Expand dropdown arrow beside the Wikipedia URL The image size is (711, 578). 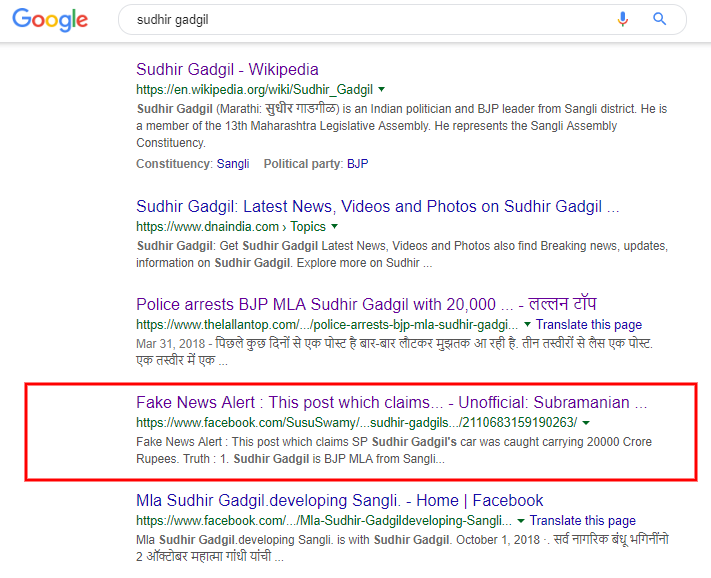[x=382, y=89]
